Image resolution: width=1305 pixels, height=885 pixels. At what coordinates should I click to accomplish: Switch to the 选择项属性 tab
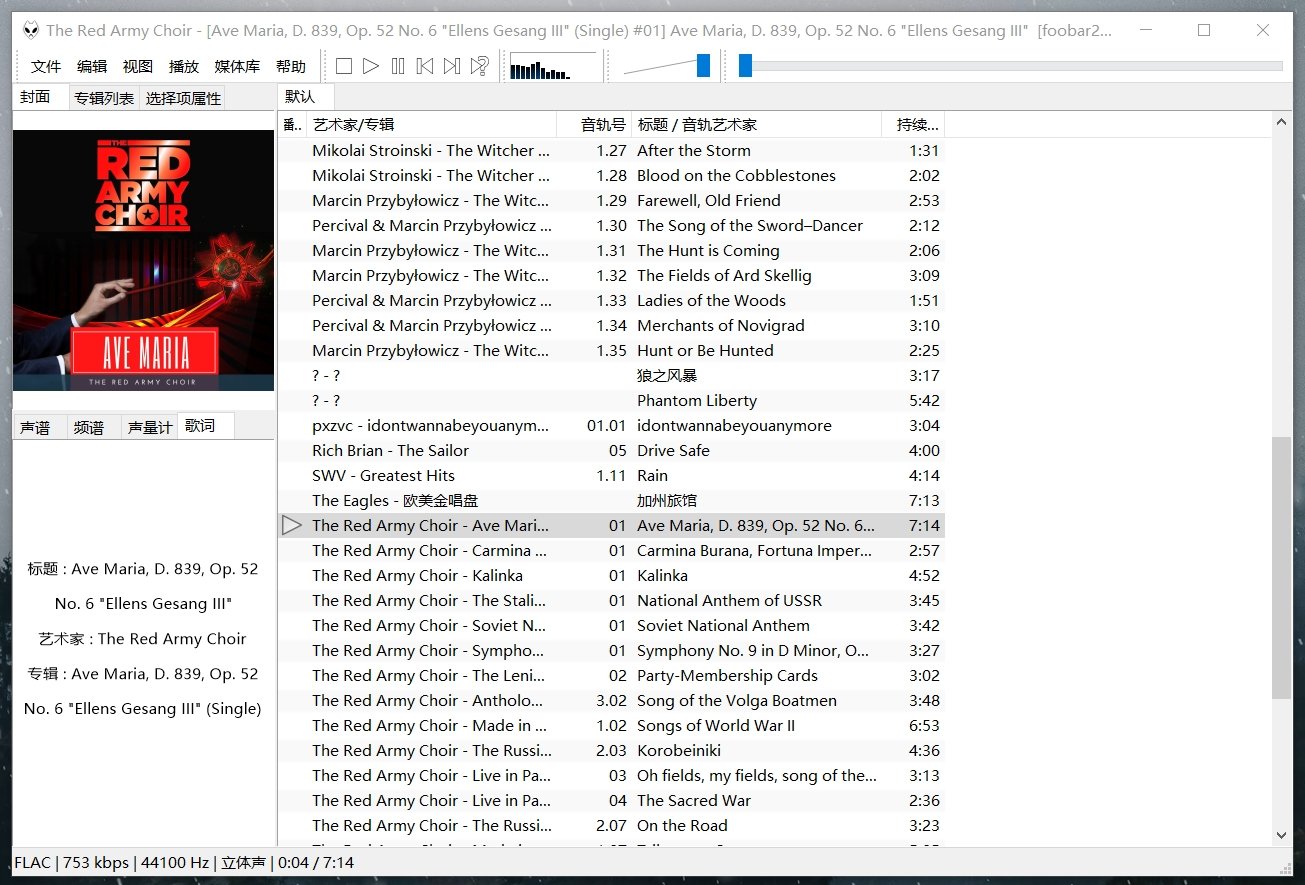pos(183,98)
